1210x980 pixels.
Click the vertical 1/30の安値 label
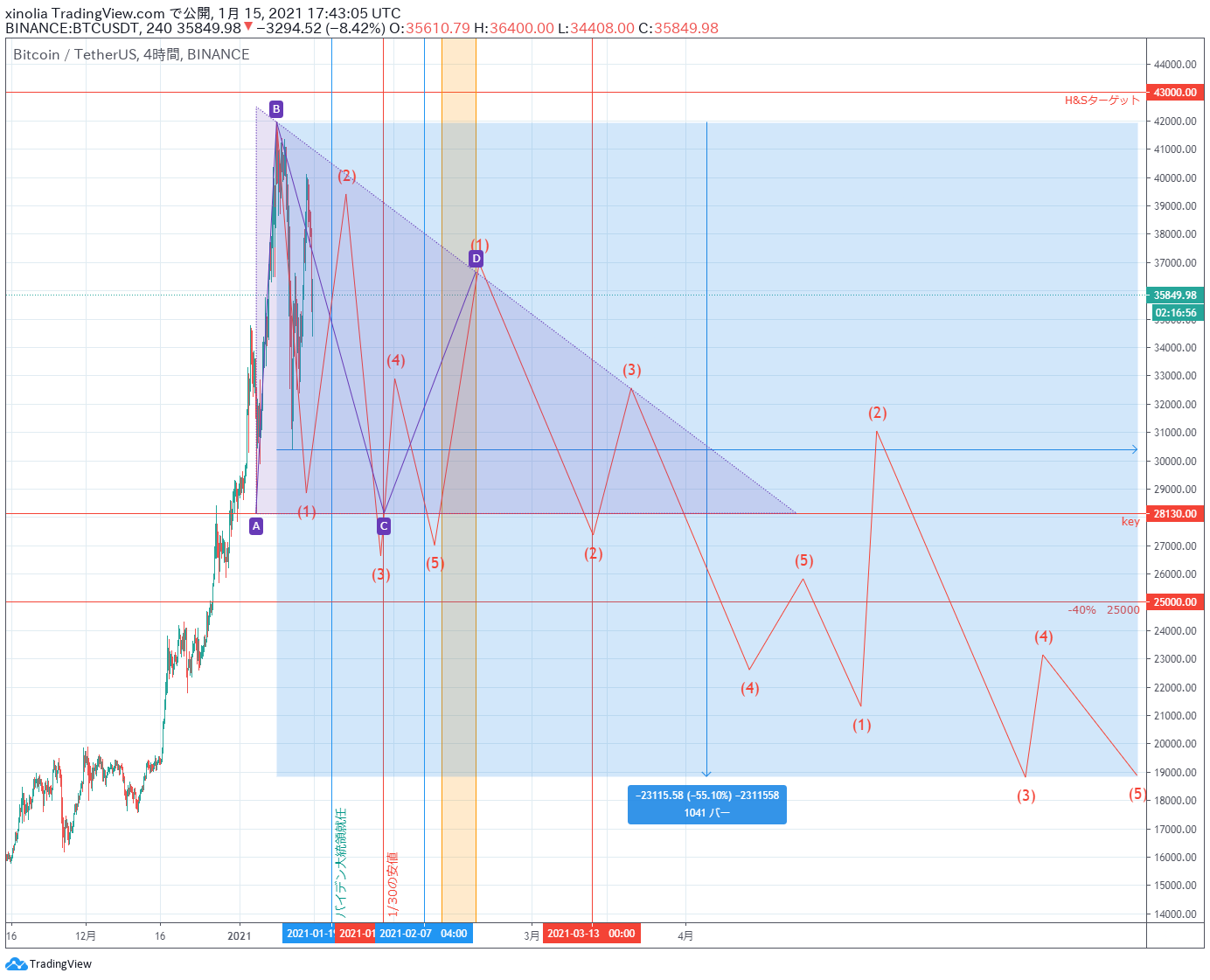[392, 885]
